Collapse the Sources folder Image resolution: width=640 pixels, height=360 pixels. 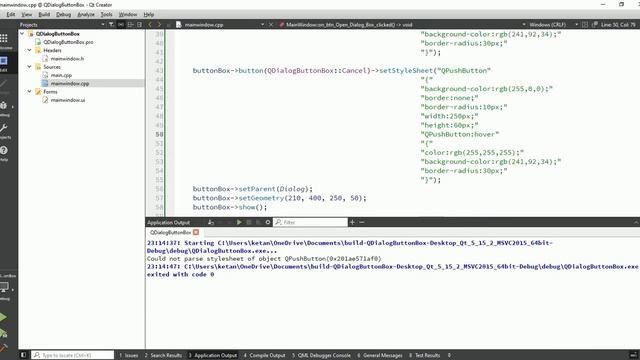coord(29,67)
